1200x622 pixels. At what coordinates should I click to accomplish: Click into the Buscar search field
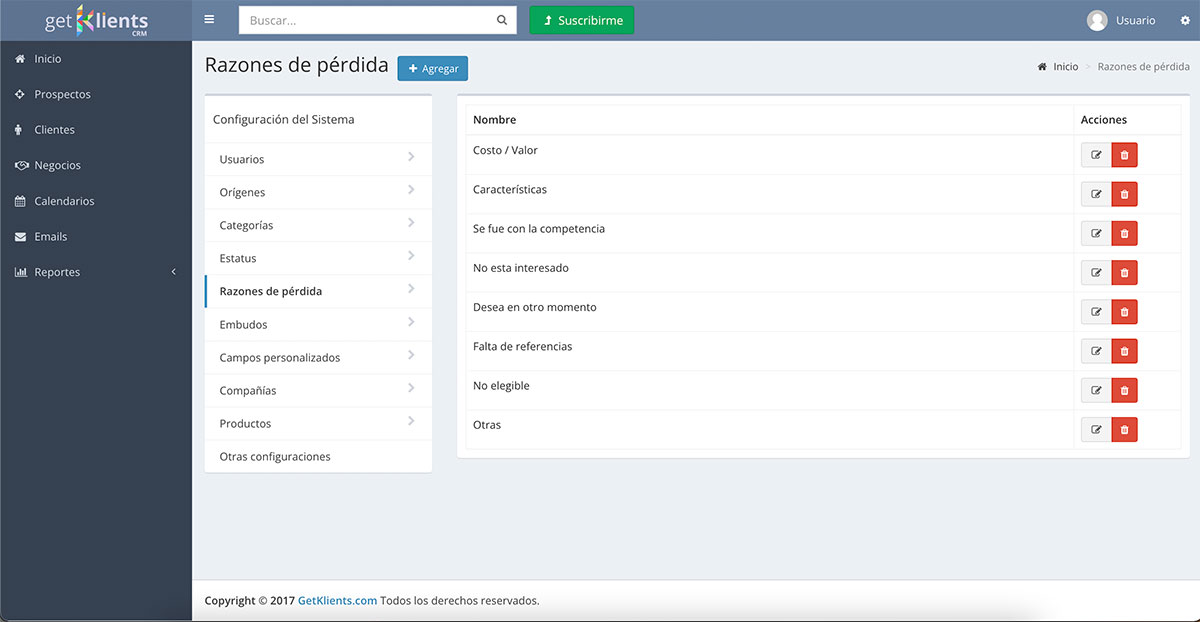coord(367,20)
